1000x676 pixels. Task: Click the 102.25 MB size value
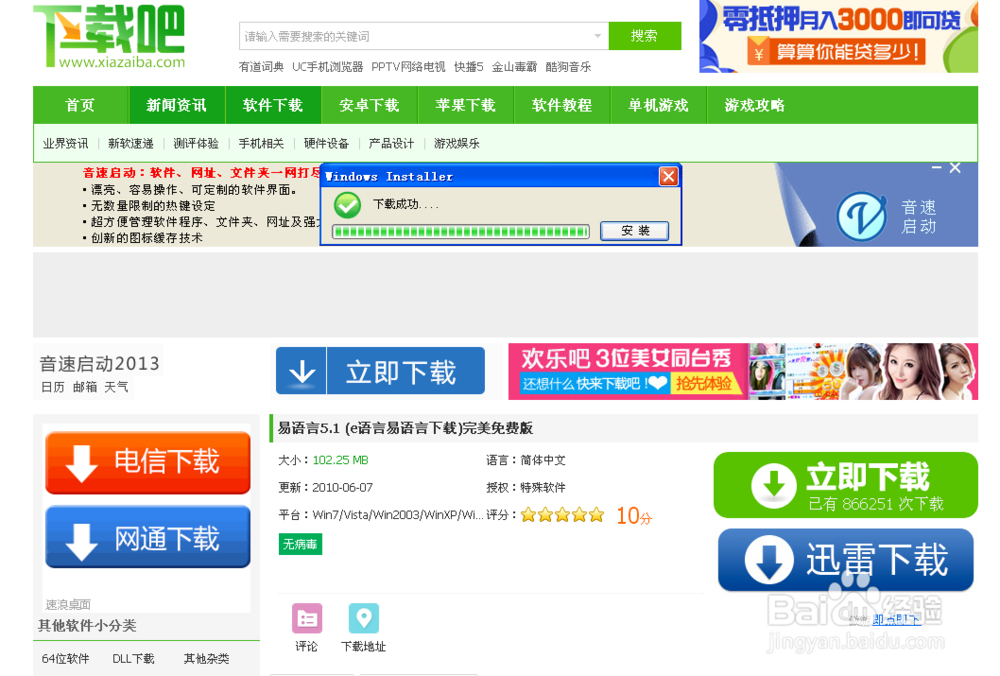(341, 460)
